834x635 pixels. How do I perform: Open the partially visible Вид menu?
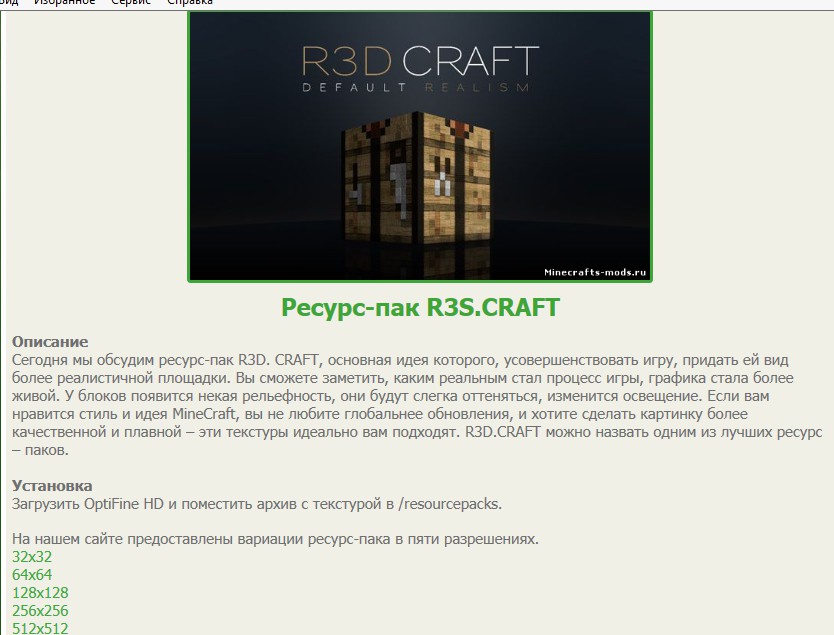[x=9, y=2]
